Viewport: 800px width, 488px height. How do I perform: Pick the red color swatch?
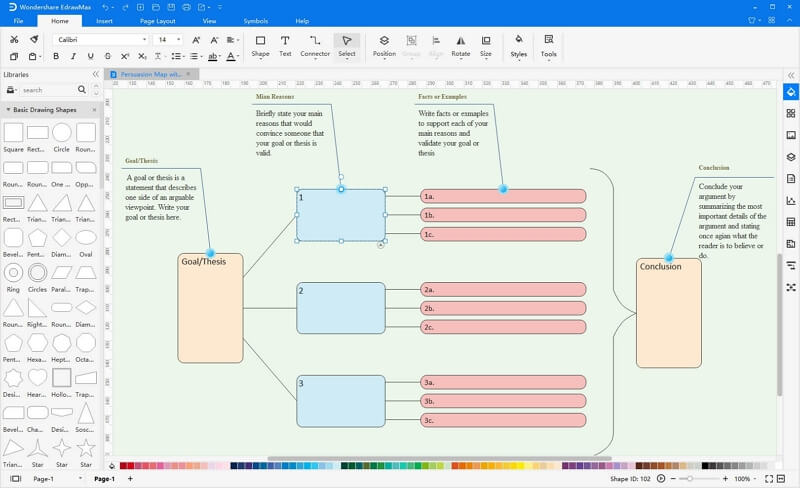130,466
